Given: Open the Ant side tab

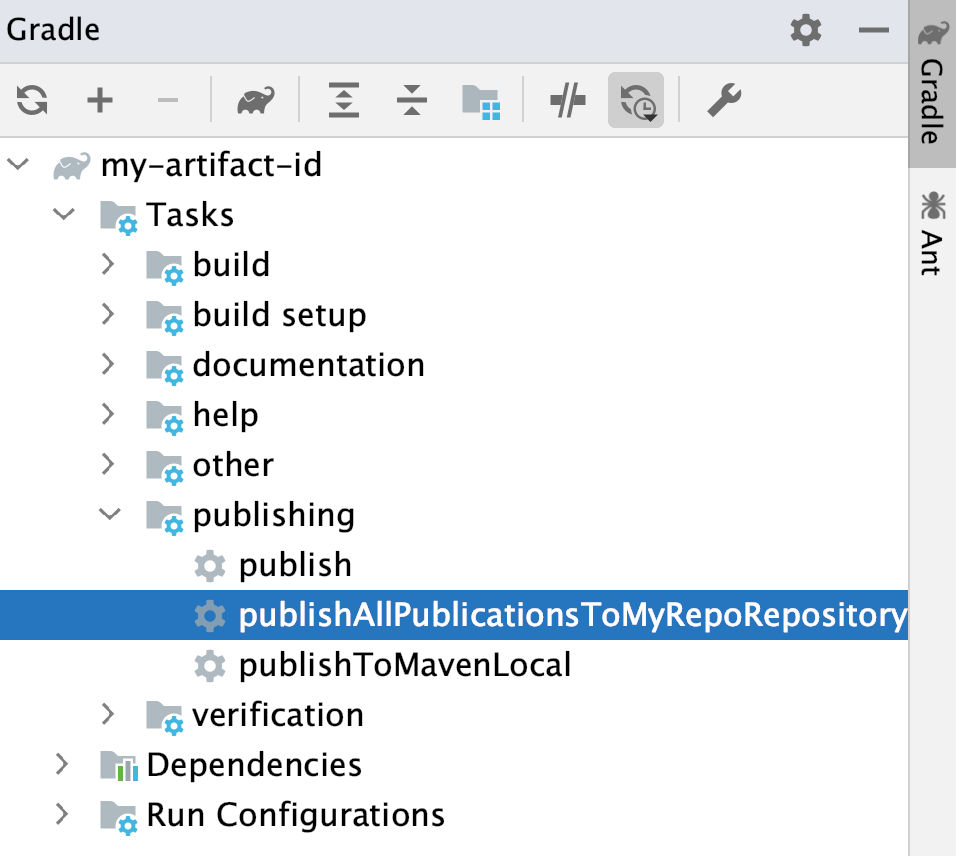Looking at the screenshot, I should 932,233.
